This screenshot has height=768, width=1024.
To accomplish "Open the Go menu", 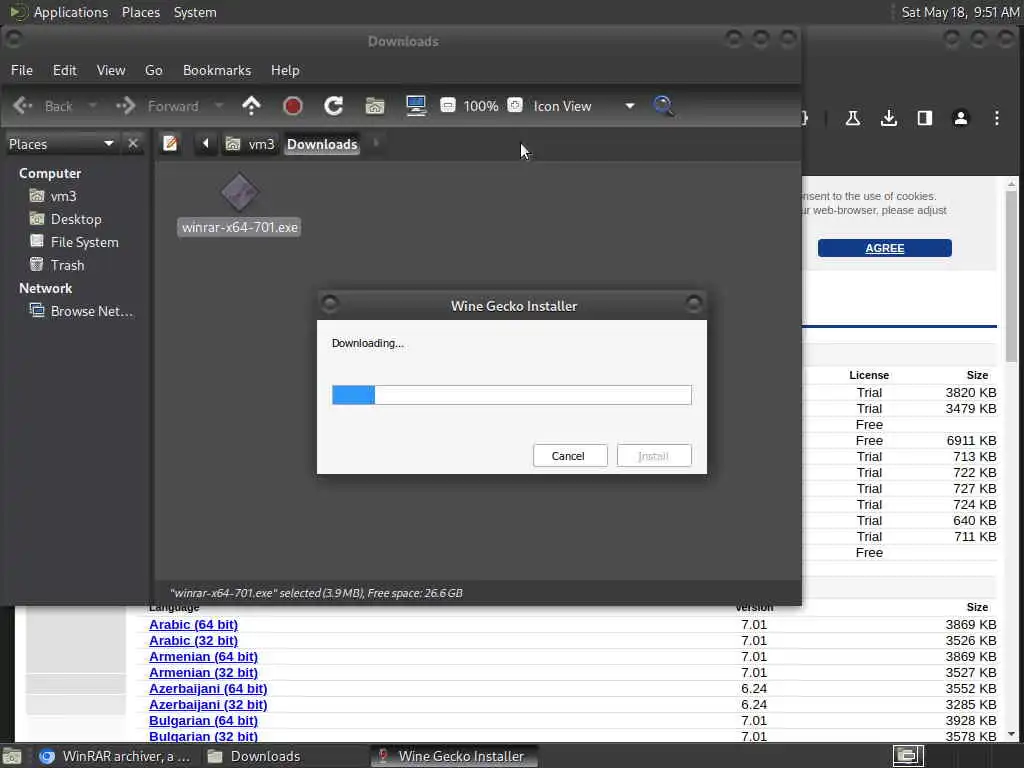I will click(x=153, y=70).
